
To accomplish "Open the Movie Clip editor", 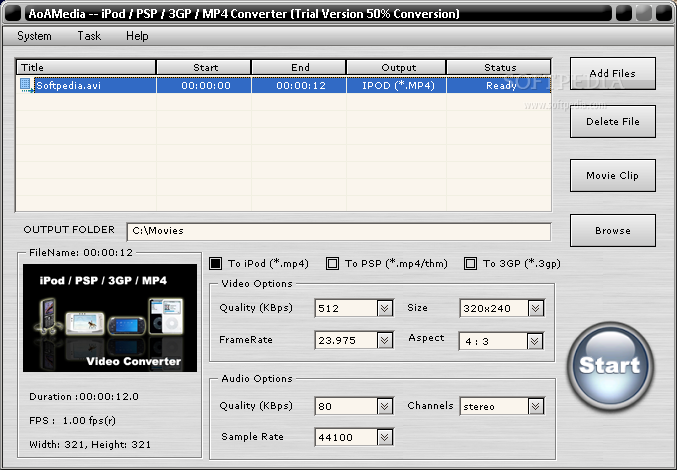I will pos(613,175).
